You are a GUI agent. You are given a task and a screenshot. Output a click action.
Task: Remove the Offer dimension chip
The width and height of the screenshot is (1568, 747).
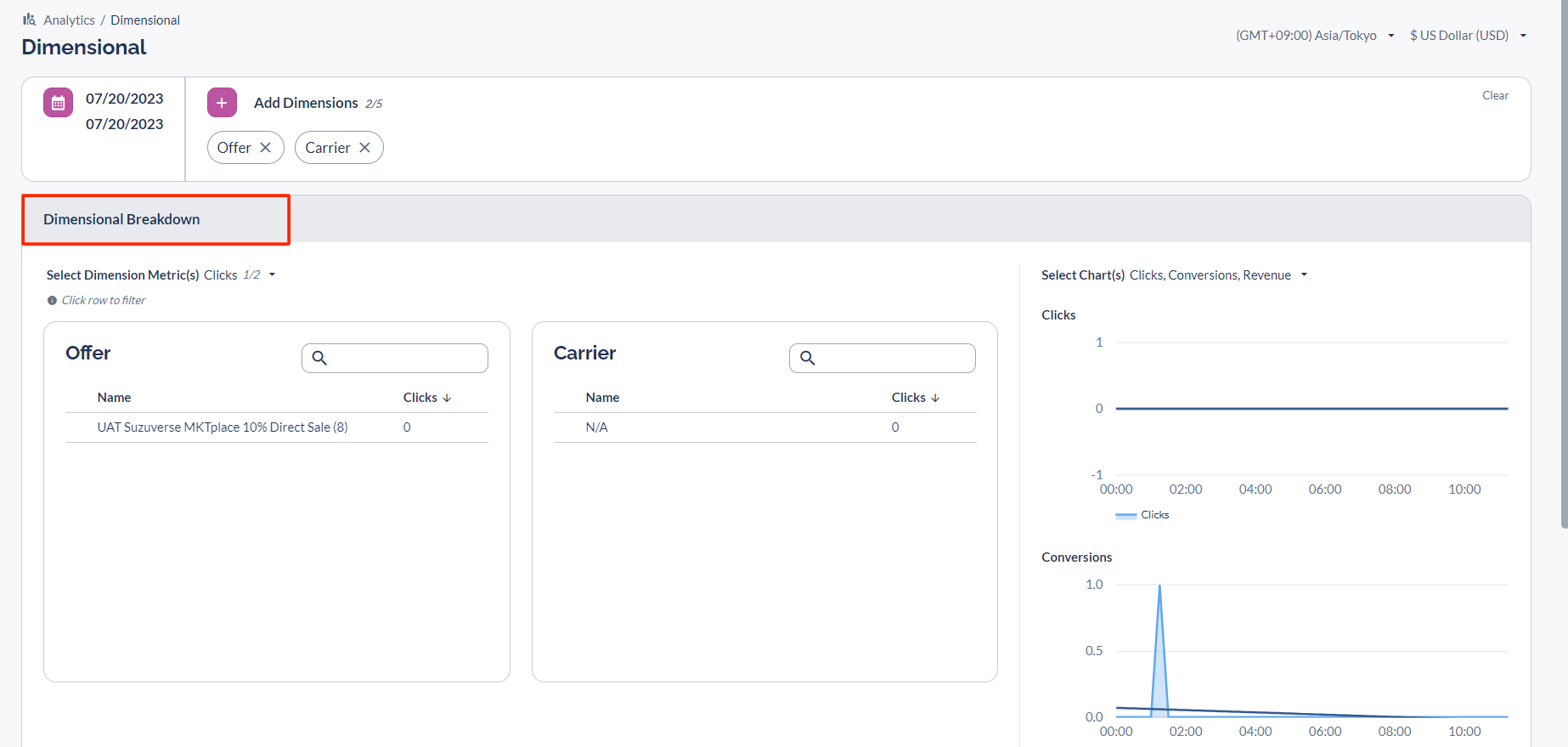click(x=266, y=148)
